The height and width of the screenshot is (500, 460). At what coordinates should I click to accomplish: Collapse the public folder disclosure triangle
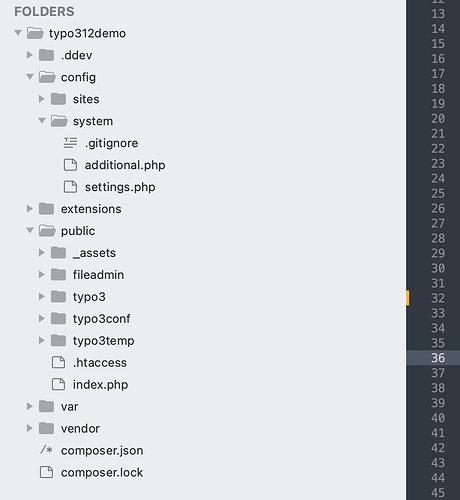tap(30, 230)
